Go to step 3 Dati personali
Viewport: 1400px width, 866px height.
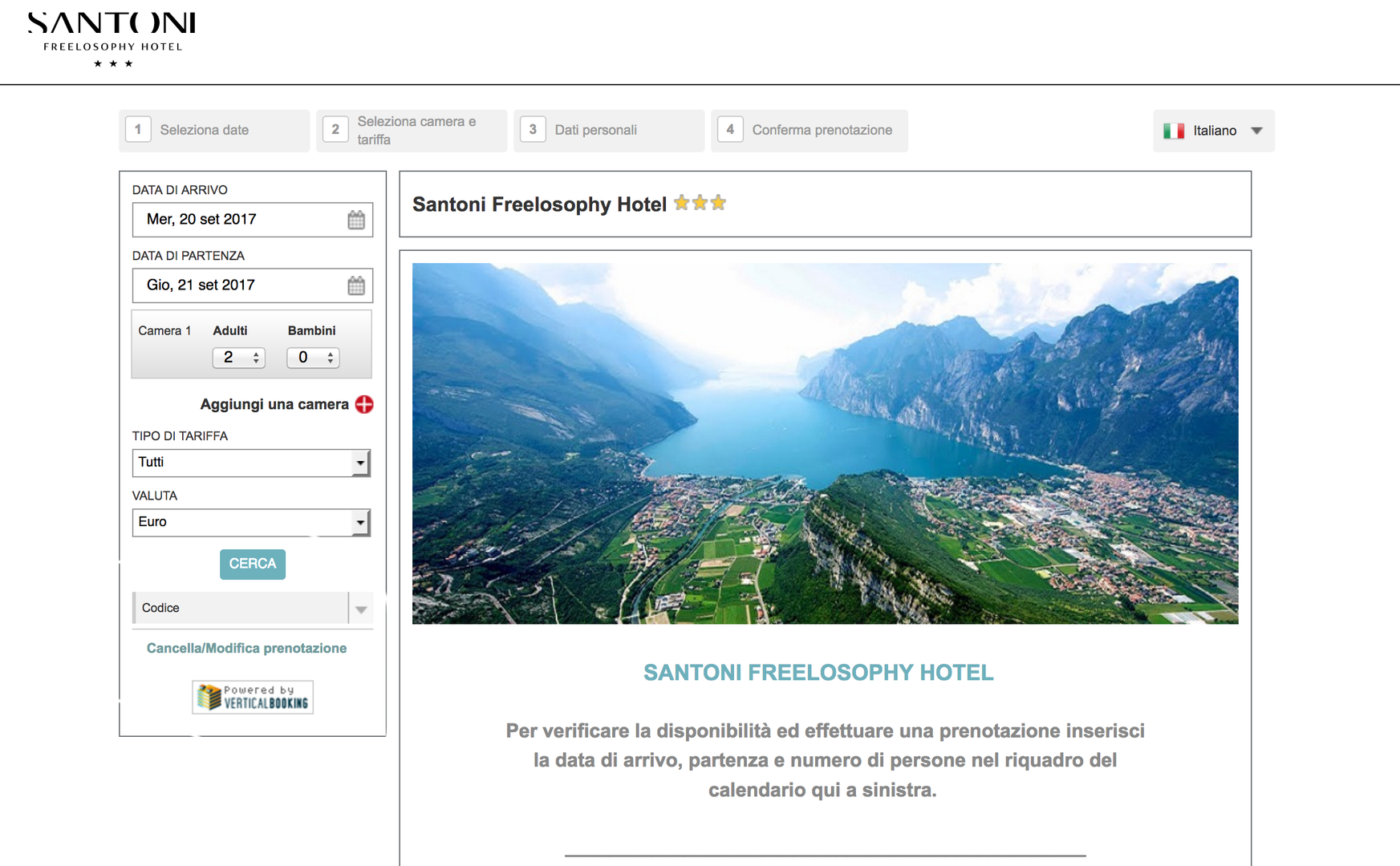point(609,130)
